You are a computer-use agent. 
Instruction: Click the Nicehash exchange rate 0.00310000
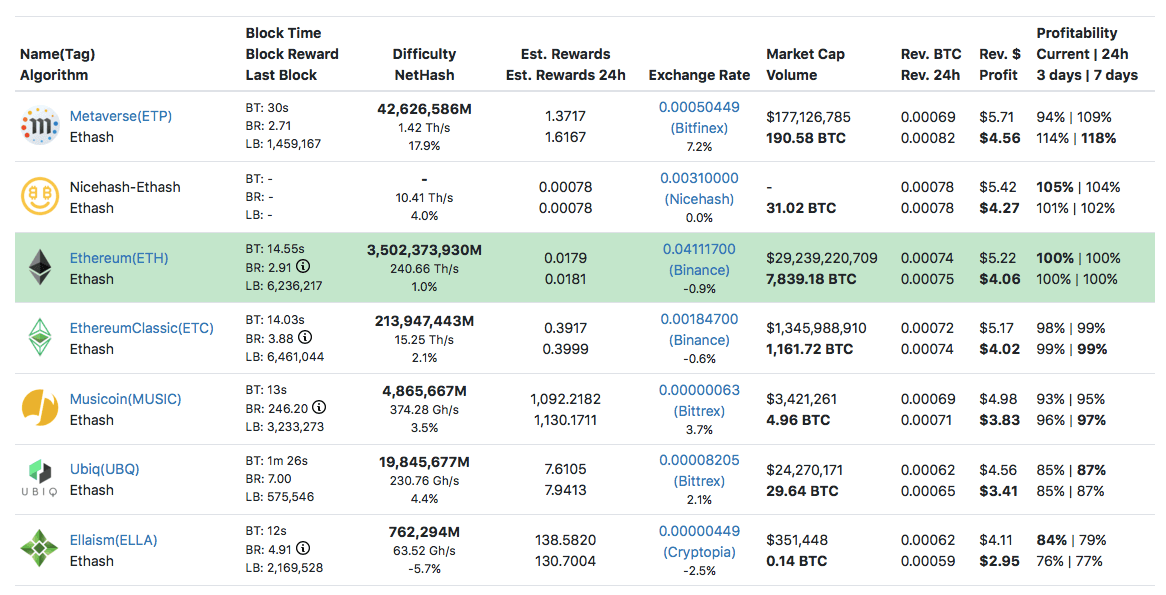[699, 178]
